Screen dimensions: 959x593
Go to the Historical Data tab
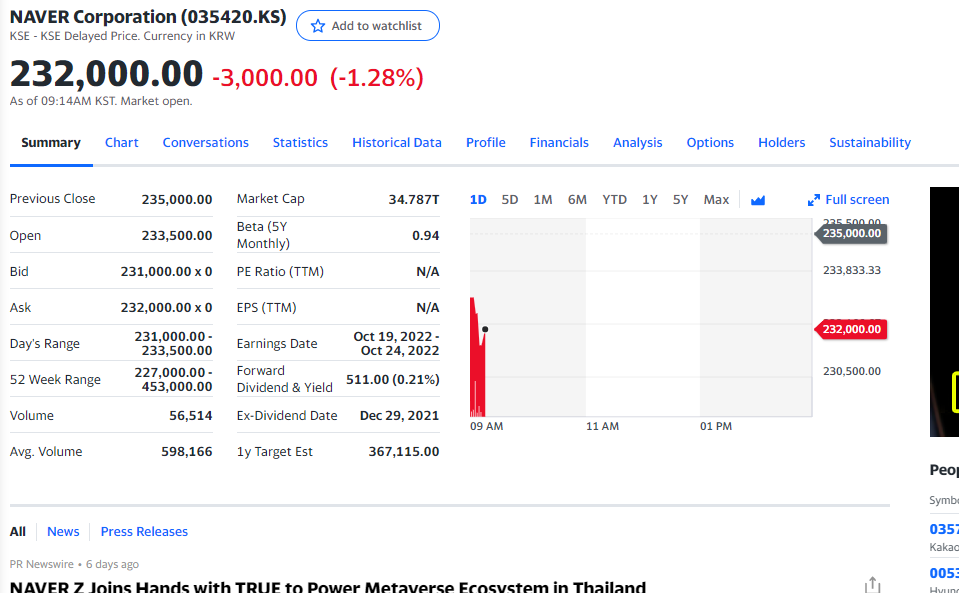tap(397, 142)
